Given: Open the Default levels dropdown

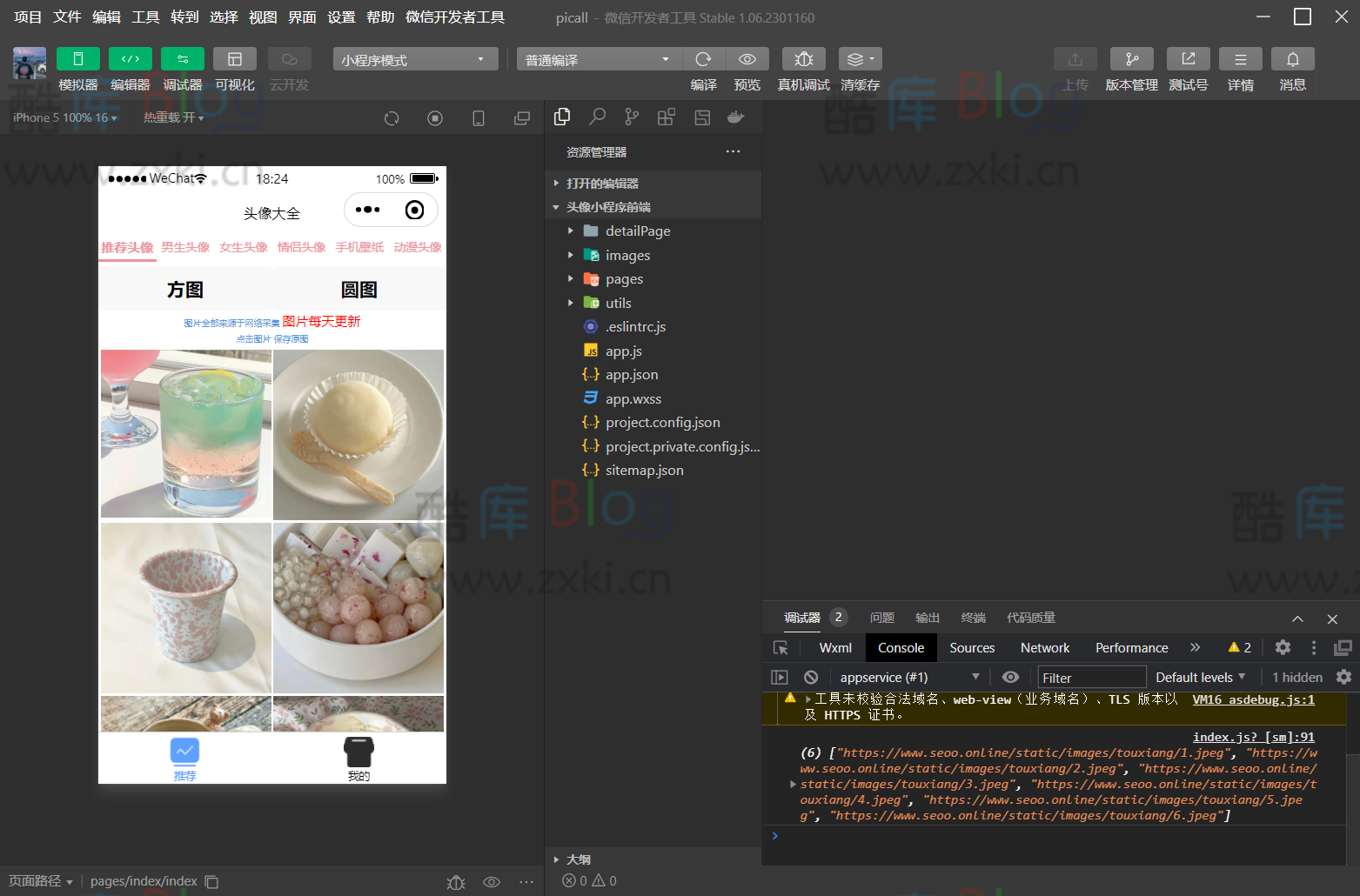Looking at the screenshot, I should pyautogui.click(x=1200, y=677).
